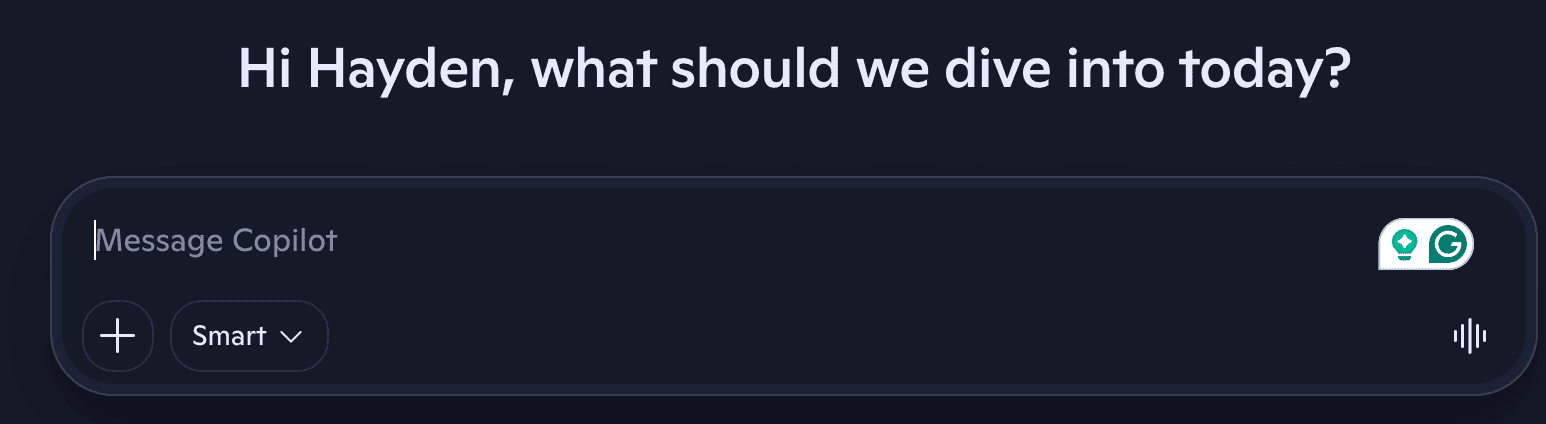Click the greeting heading text

(795, 69)
